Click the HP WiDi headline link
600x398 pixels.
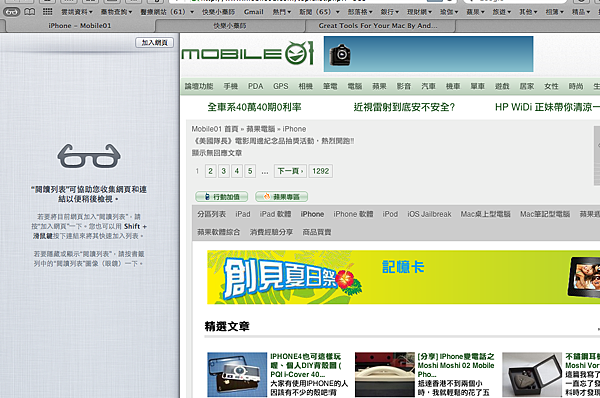(x=547, y=107)
